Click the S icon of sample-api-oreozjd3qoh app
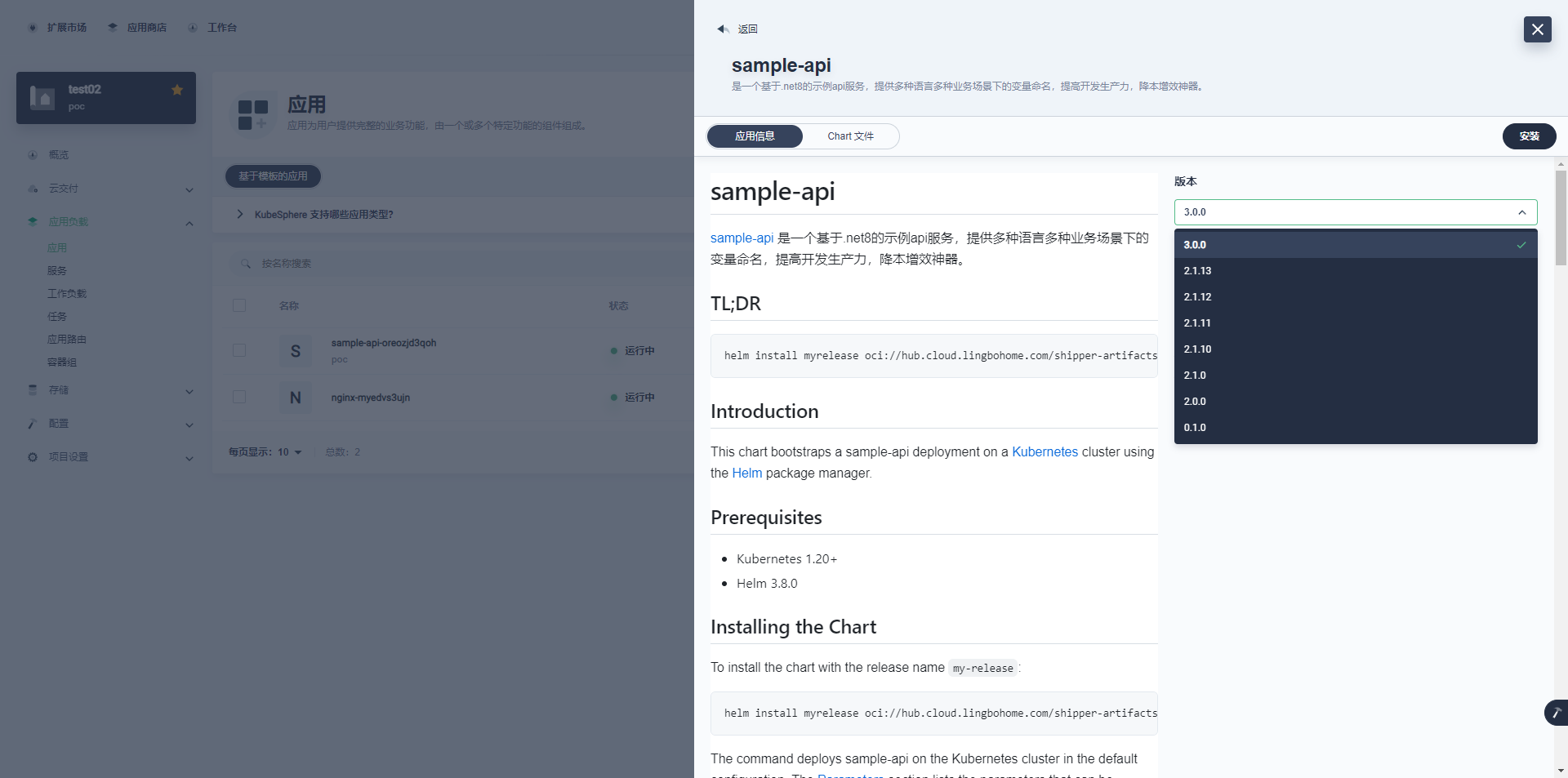This screenshot has width=1568, height=778. click(x=296, y=351)
